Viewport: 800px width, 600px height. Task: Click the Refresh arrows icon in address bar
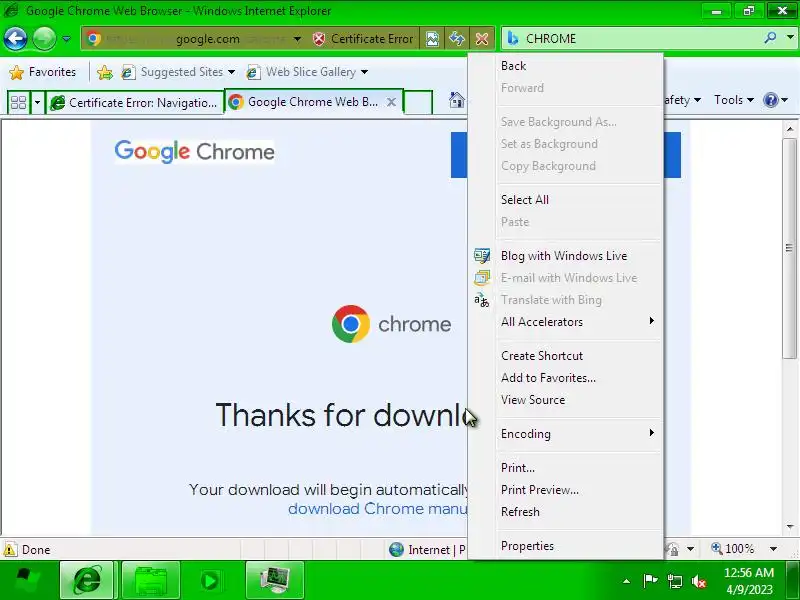457,39
